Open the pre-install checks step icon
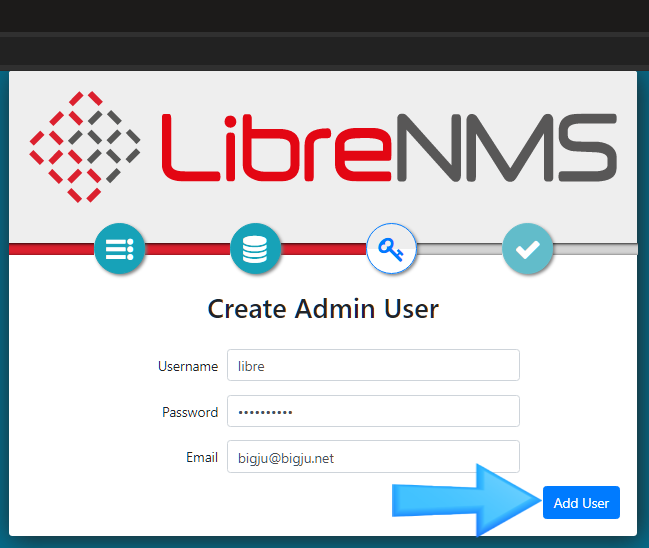The height and width of the screenshot is (548, 649). click(x=120, y=248)
